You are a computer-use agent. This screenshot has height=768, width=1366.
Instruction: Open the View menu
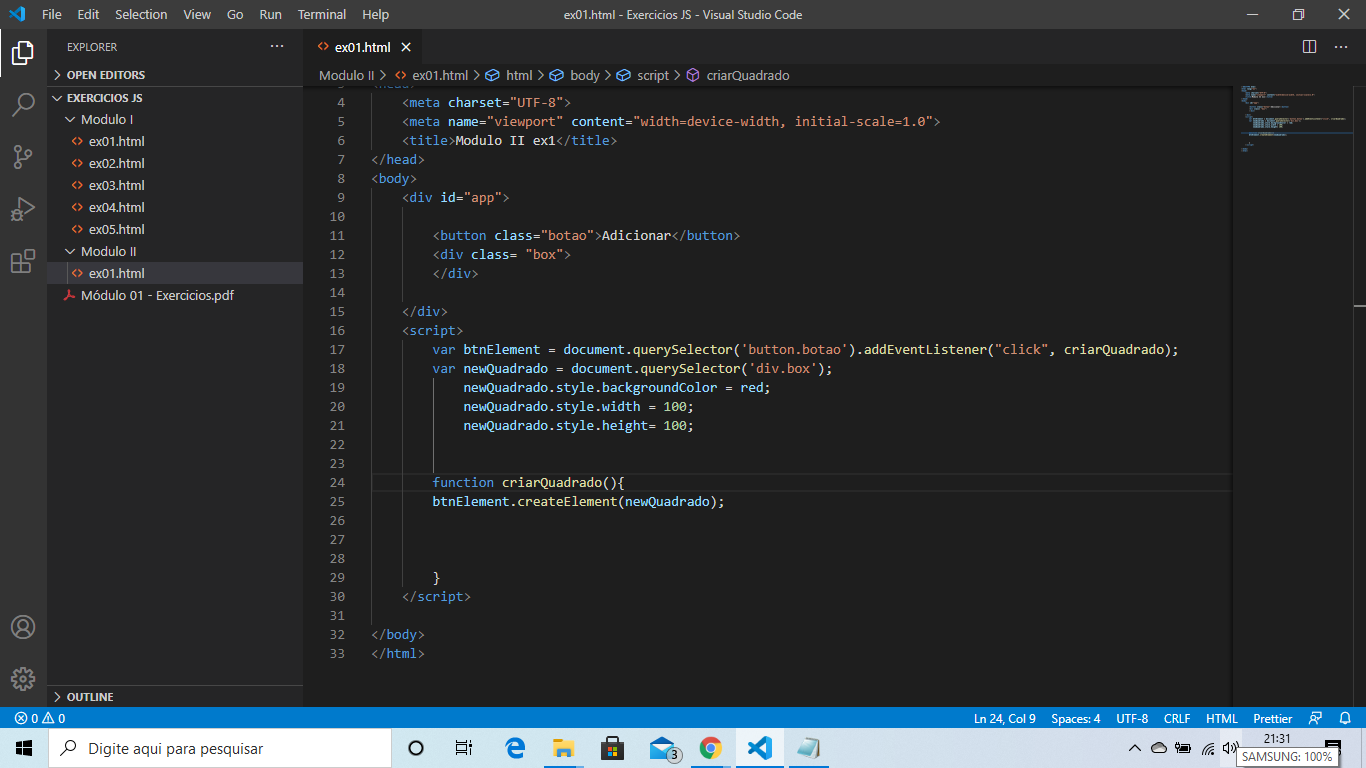point(197,14)
